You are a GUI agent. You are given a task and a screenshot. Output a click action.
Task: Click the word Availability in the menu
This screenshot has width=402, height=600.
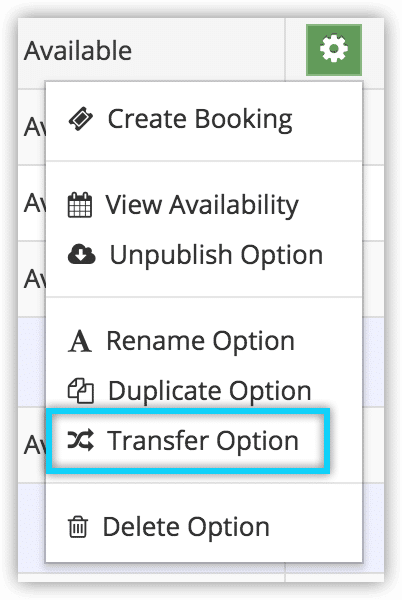click(234, 205)
